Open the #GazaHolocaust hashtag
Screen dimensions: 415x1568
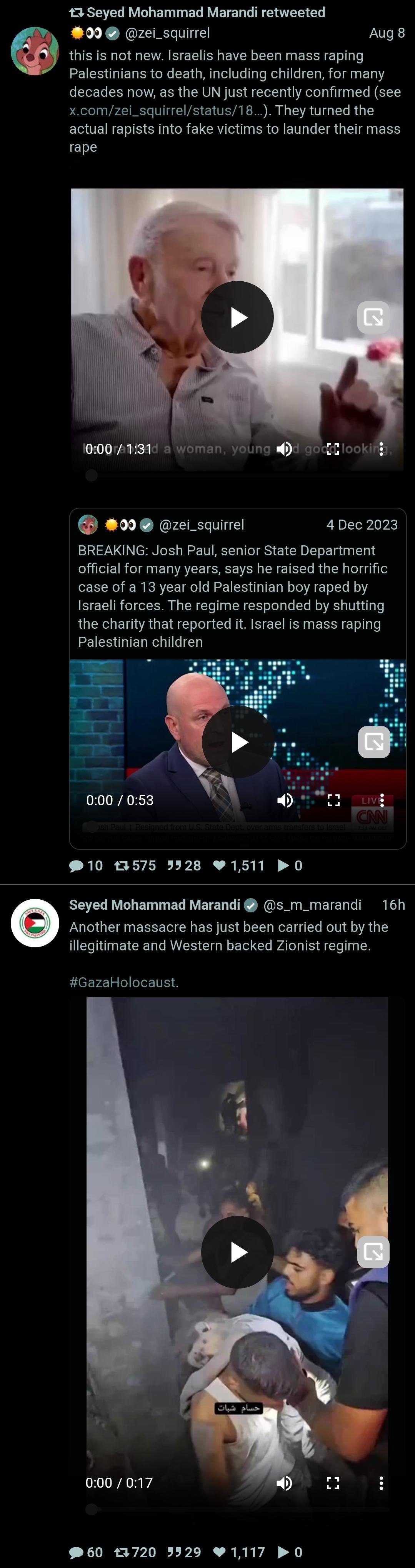[x=122, y=982]
